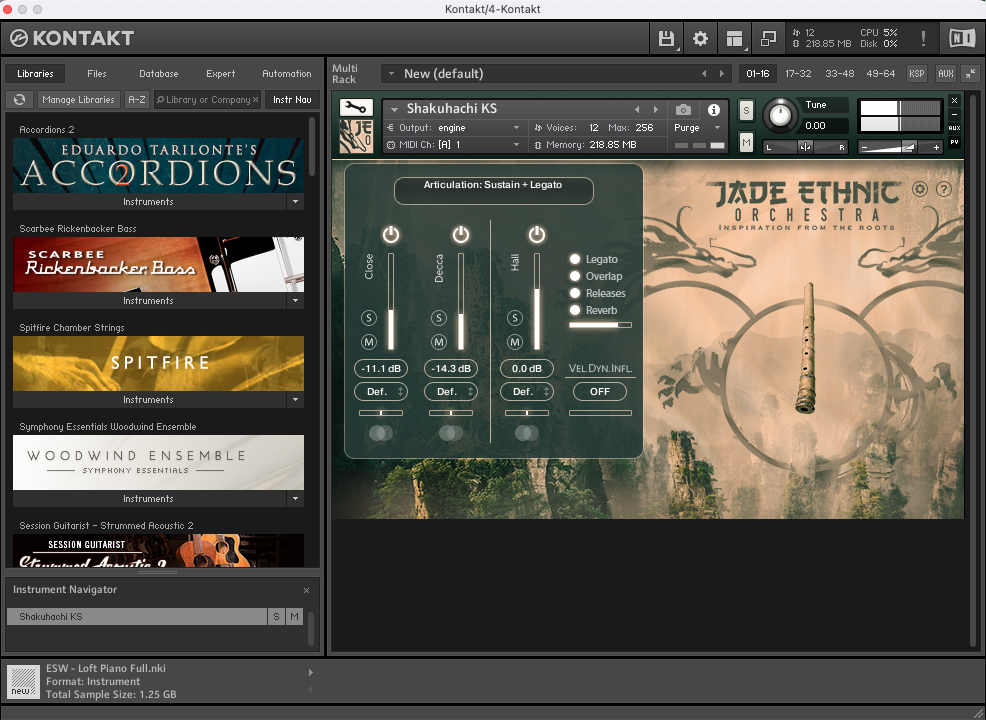Open the save (floppy disk) menu

(666, 38)
